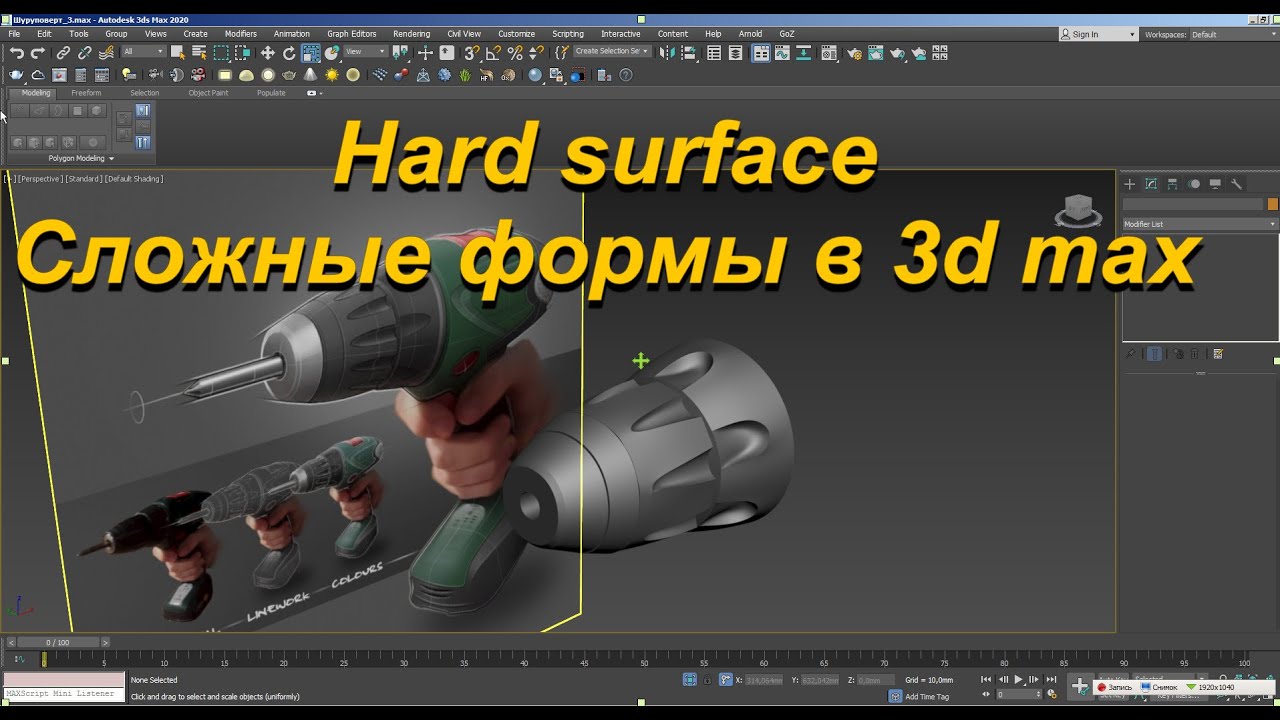Screen dimensions: 1280x720
Task: Activate the Select and Scale tool
Action: pos(311,53)
